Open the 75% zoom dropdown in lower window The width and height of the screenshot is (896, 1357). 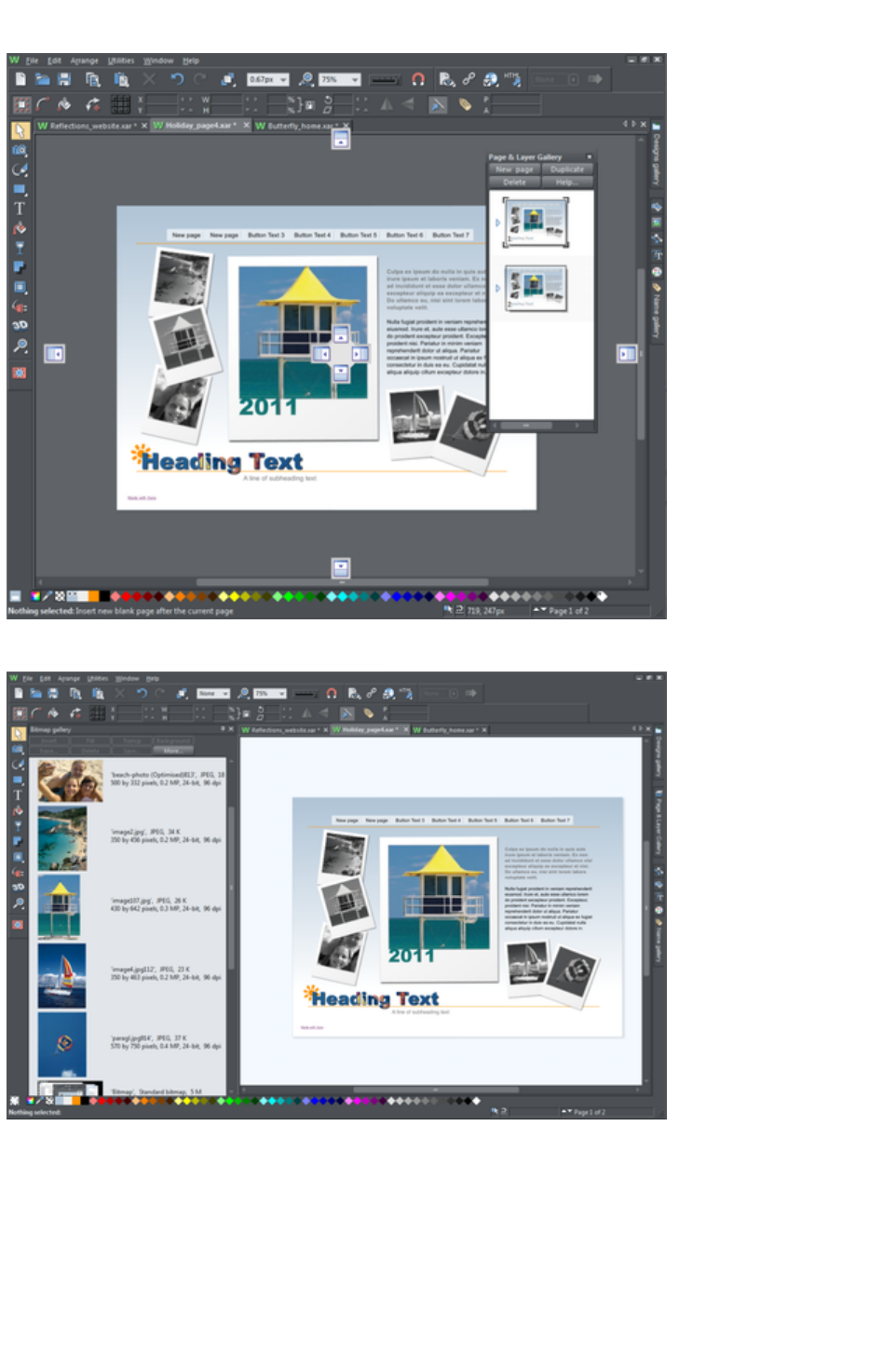[x=282, y=693]
